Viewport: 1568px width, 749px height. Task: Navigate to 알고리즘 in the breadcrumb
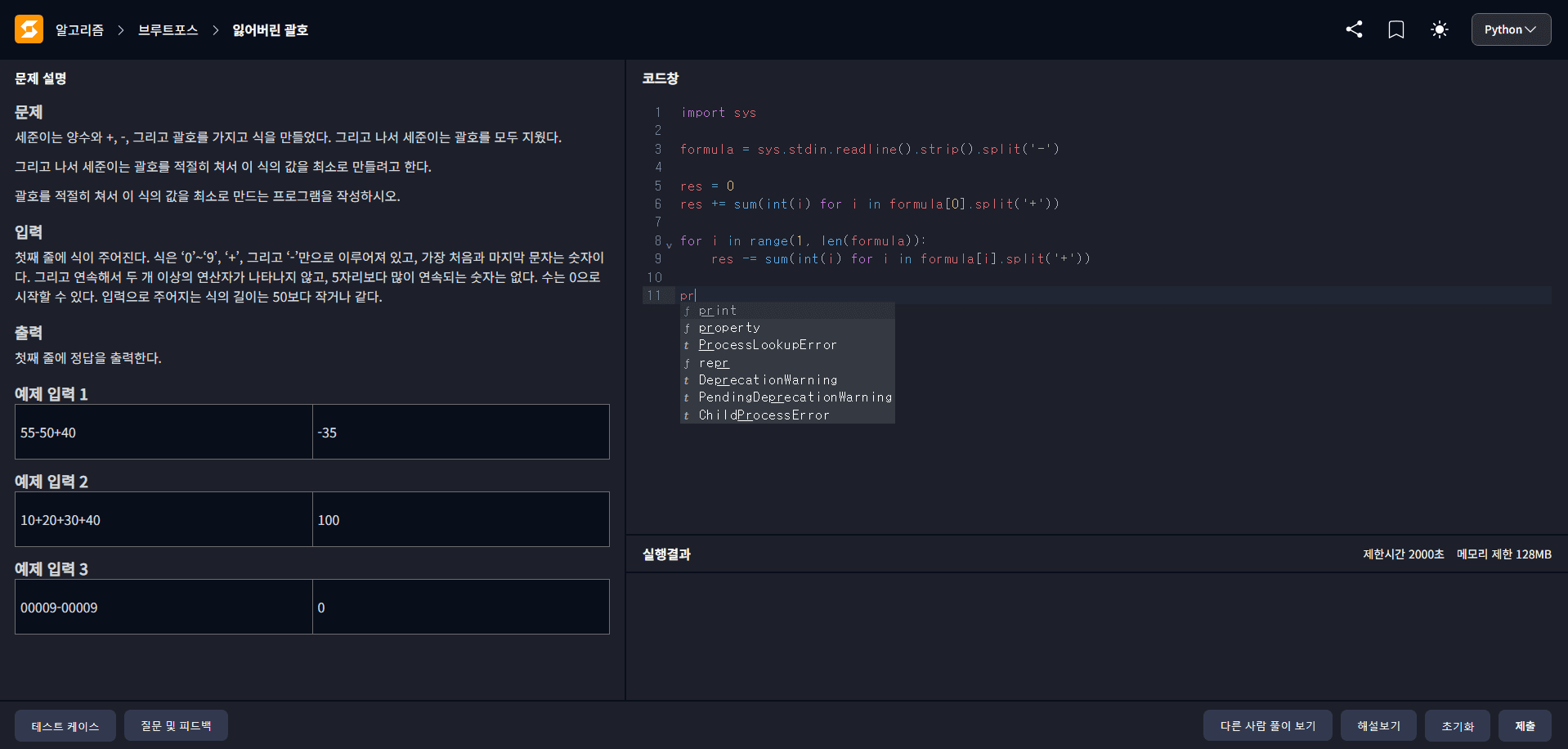(x=79, y=29)
